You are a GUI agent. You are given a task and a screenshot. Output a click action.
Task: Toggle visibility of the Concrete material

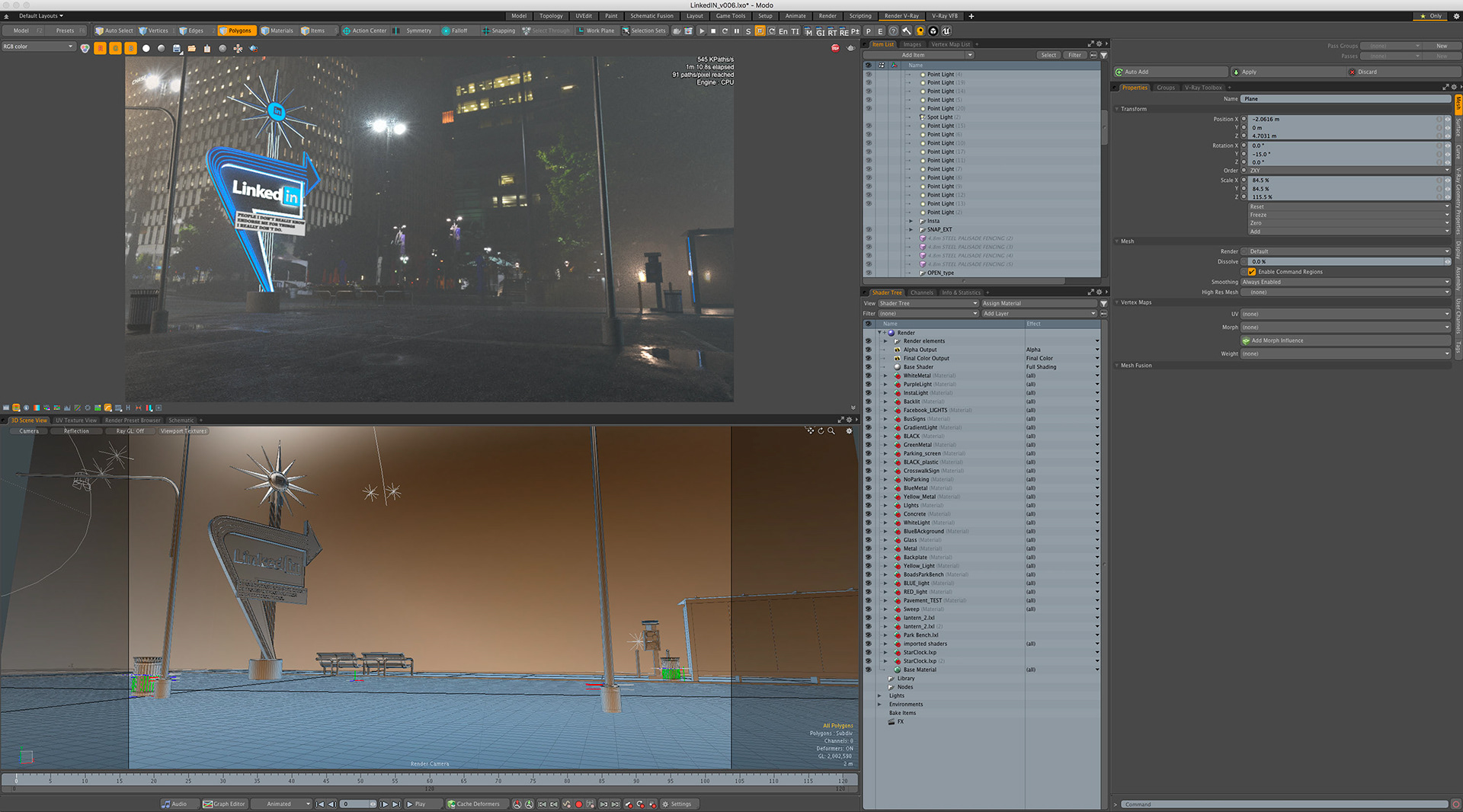coord(868,514)
